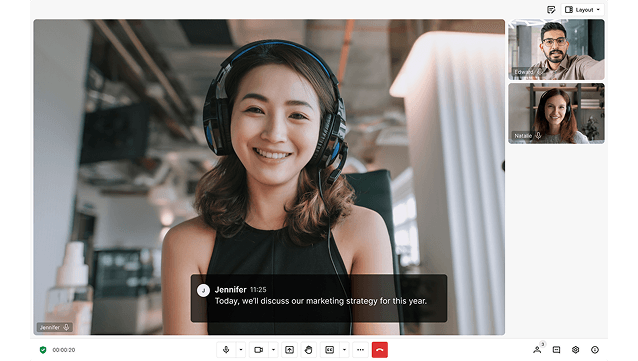The height and width of the screenshot is (361, 638).
Task: Click the green security shield icon
Action: (x=43, y=350)
